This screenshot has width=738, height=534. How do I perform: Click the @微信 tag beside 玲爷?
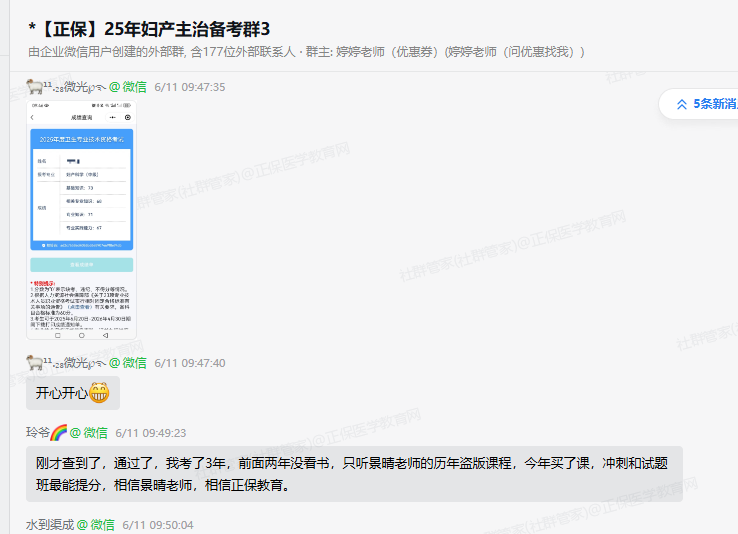click(90, 433)
